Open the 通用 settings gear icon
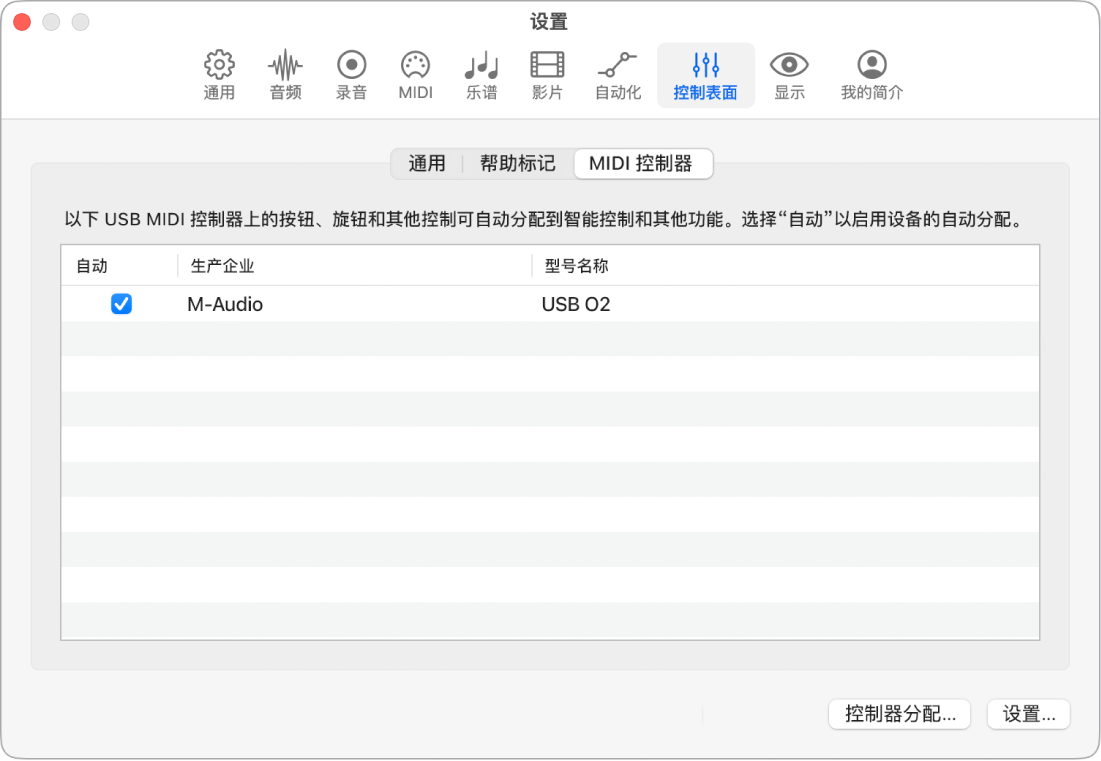Viewport: 1101px width, 761px height. [x=219, y=75]
